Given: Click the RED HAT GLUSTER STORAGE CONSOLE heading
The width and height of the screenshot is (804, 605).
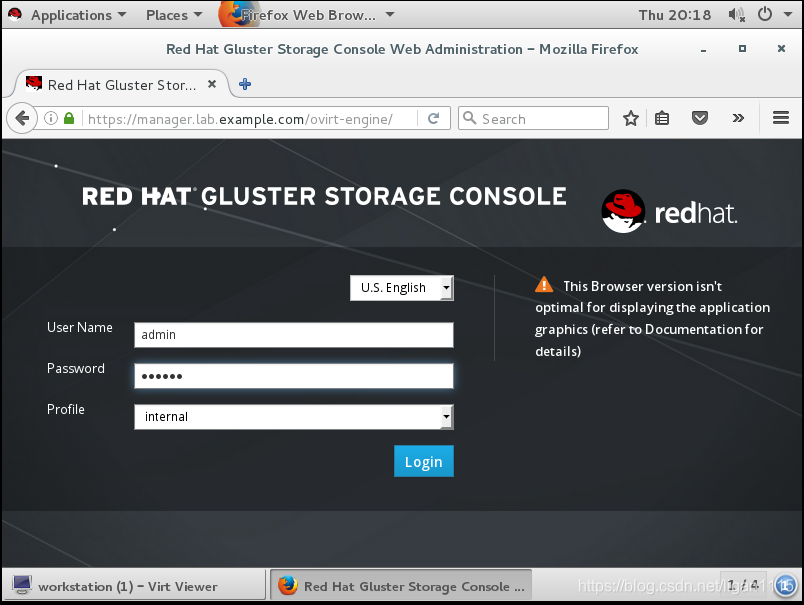Looking at the screenshot, I should tap(324, 197).
